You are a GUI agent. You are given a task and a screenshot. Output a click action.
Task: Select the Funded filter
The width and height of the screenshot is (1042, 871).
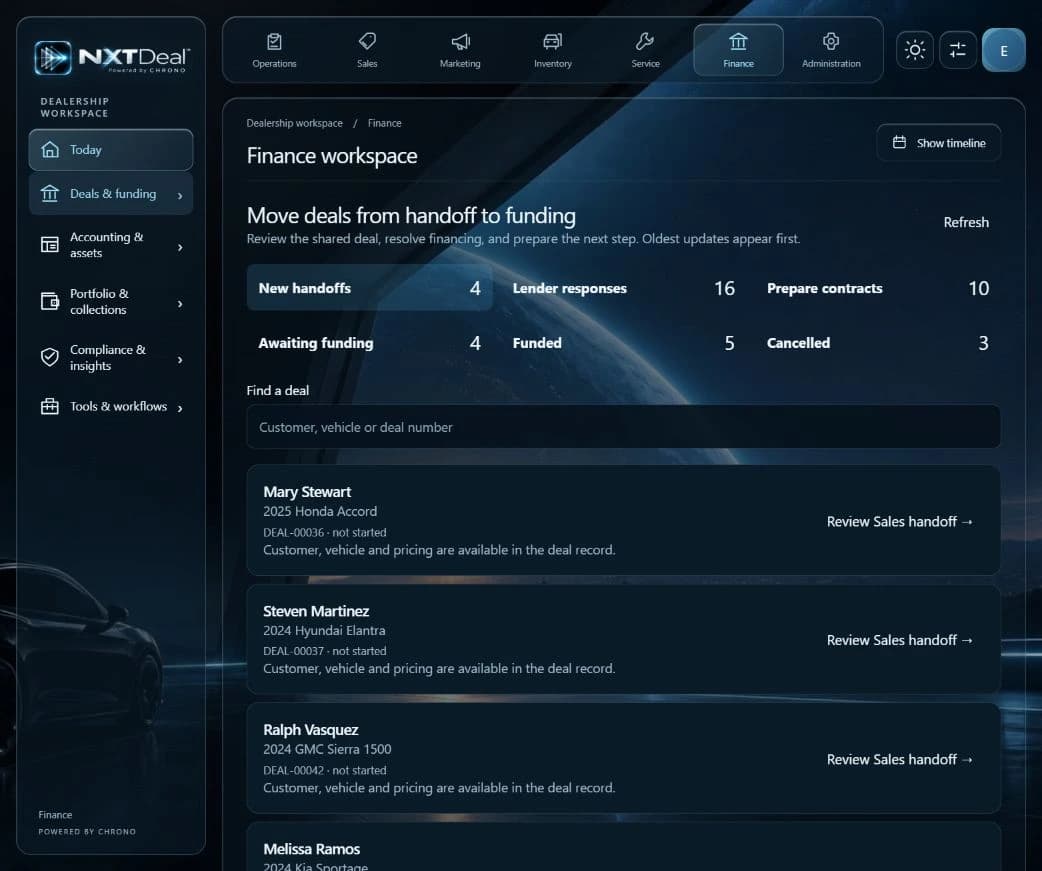click(x=623, y=343)
